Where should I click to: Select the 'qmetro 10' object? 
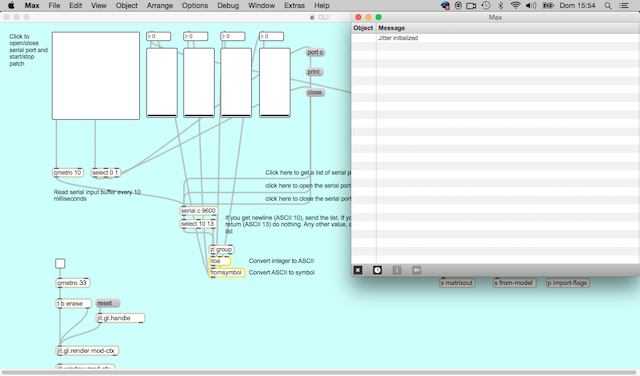68,172
